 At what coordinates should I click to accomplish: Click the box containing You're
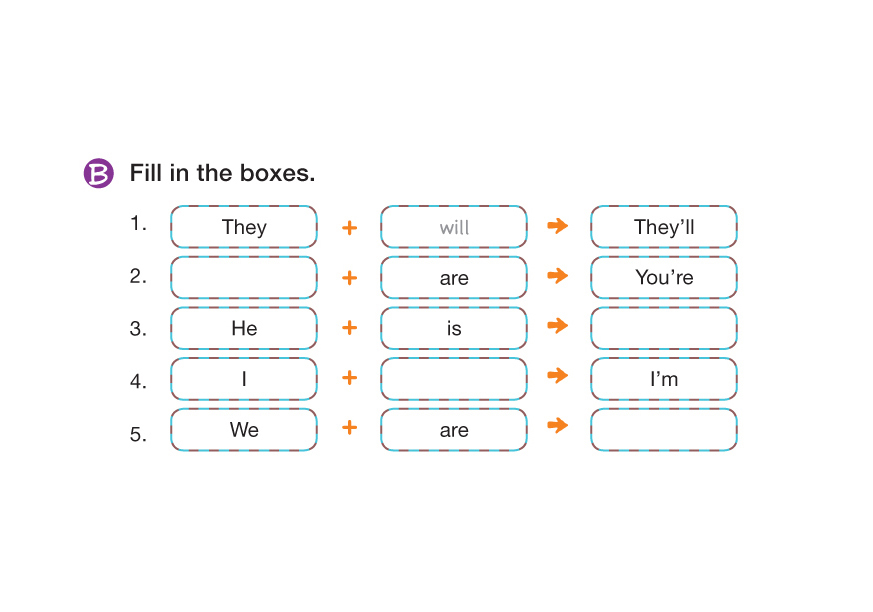tap(664, 277)
